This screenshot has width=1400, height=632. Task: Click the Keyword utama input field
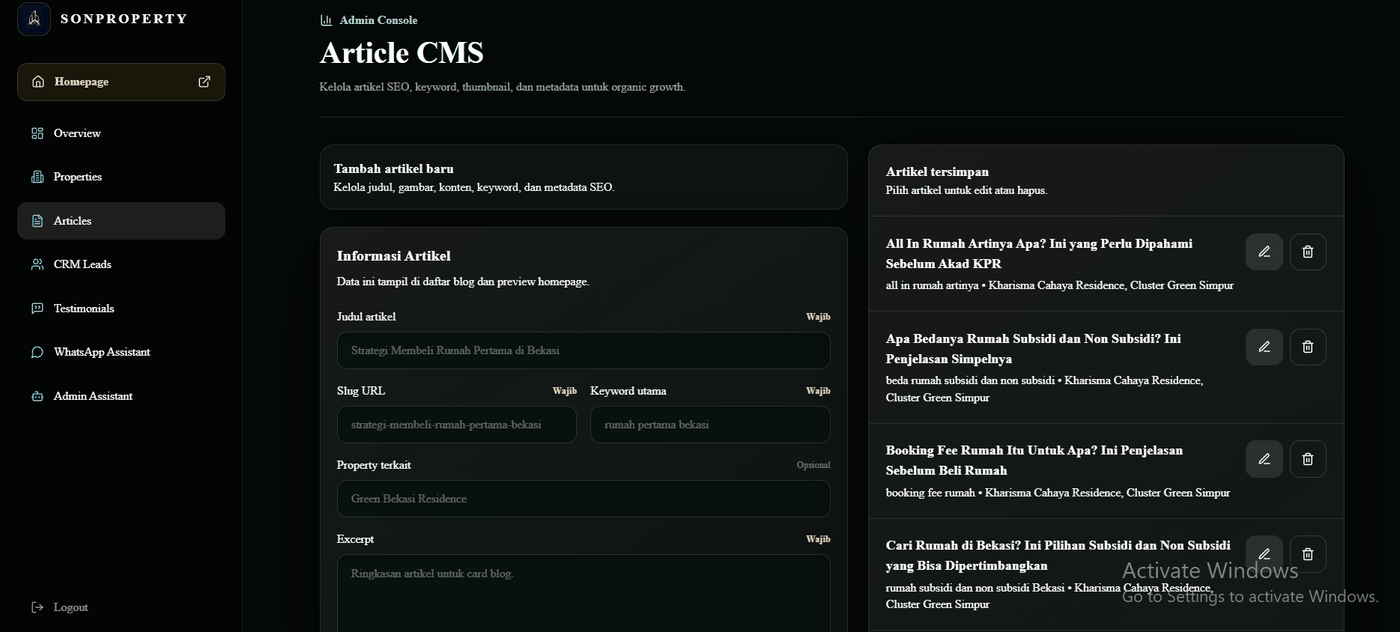pyautogui.click(x=710, y=425)
